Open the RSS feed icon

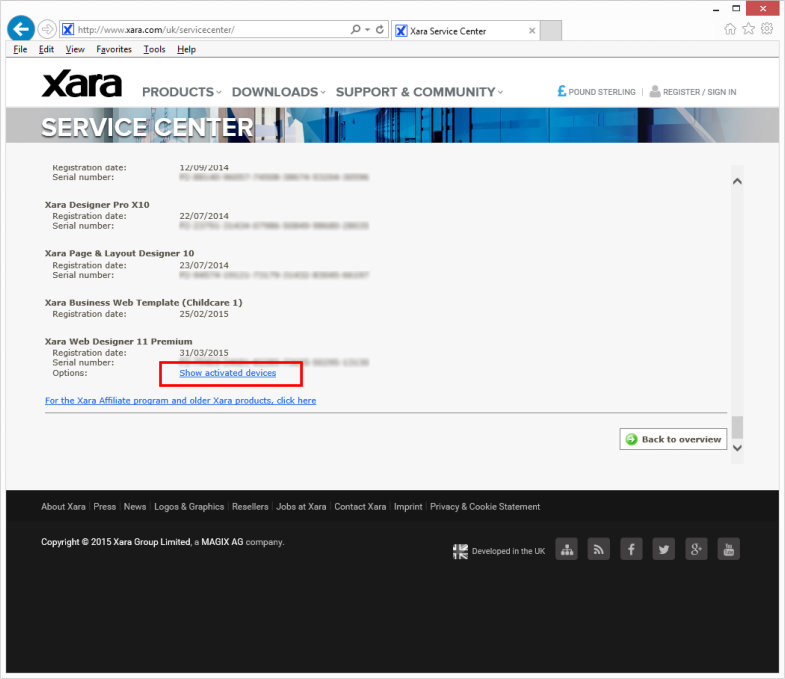pyautogui.click(x=599, y=549)
